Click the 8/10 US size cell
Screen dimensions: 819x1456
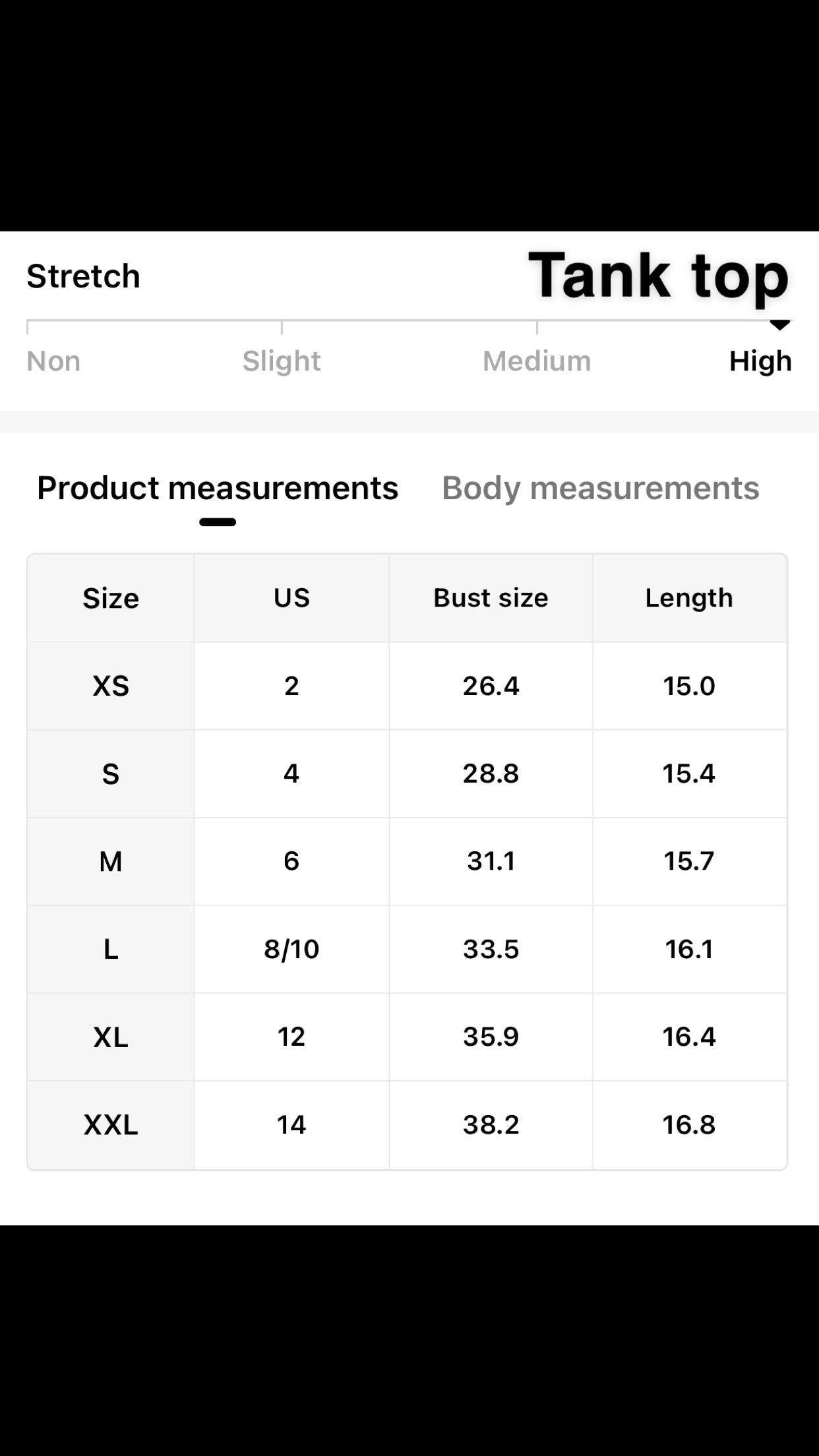(x=291, y=949)
